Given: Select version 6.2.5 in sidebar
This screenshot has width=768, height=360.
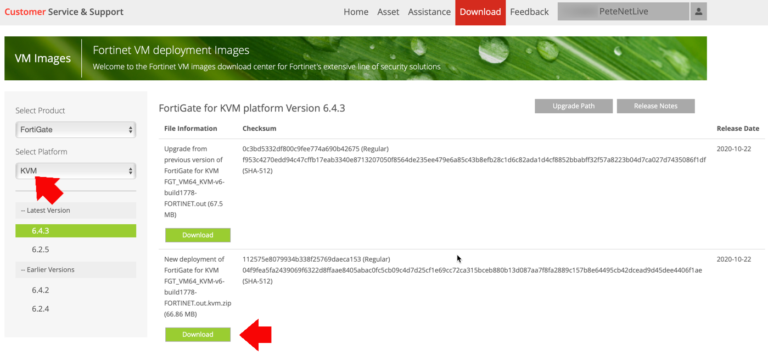Looking at the screenshot, I should click(x=41, y=249).
